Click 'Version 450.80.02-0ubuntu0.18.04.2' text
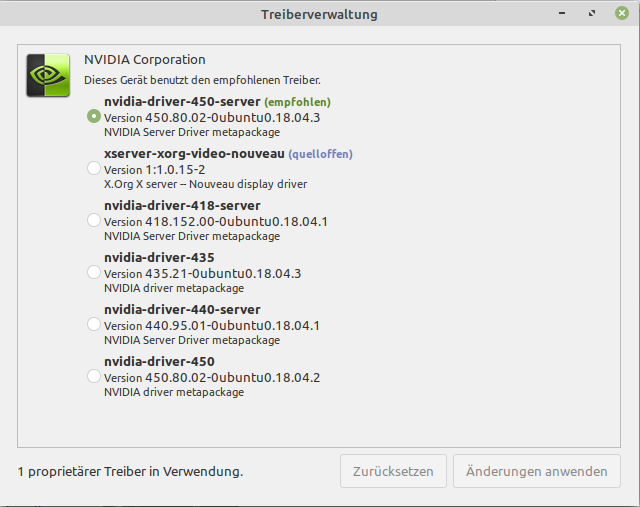The image size is (640, 507). pos(212,378)
